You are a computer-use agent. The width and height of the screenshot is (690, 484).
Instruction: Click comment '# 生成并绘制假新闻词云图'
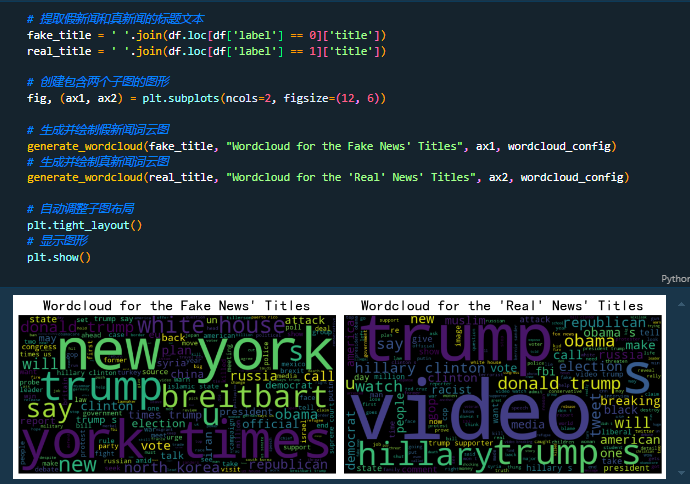[99, 130]
